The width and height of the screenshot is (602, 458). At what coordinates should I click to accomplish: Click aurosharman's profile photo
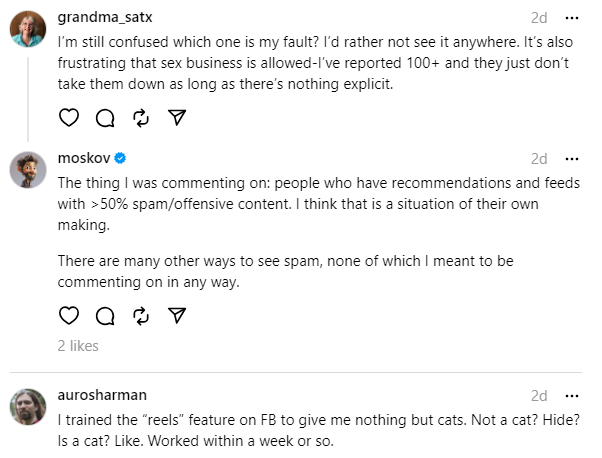coord(28,407)
